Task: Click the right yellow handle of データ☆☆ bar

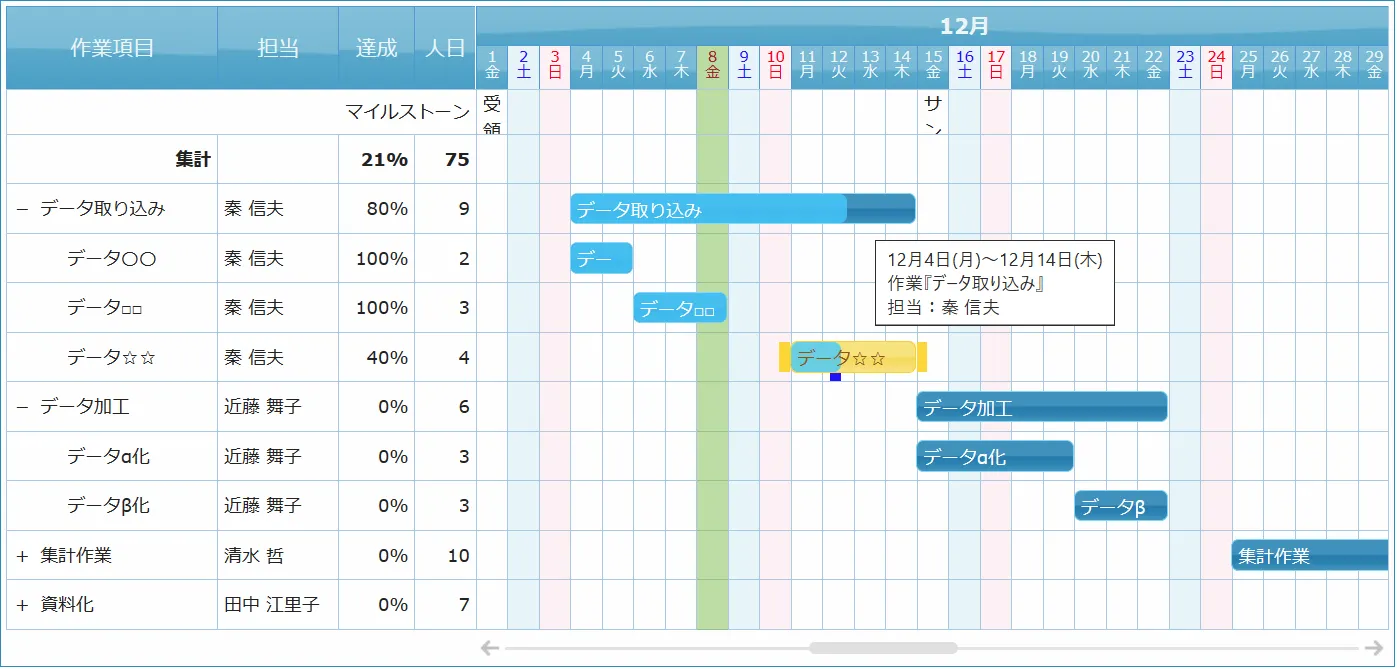Action: (x=922, y=357)
